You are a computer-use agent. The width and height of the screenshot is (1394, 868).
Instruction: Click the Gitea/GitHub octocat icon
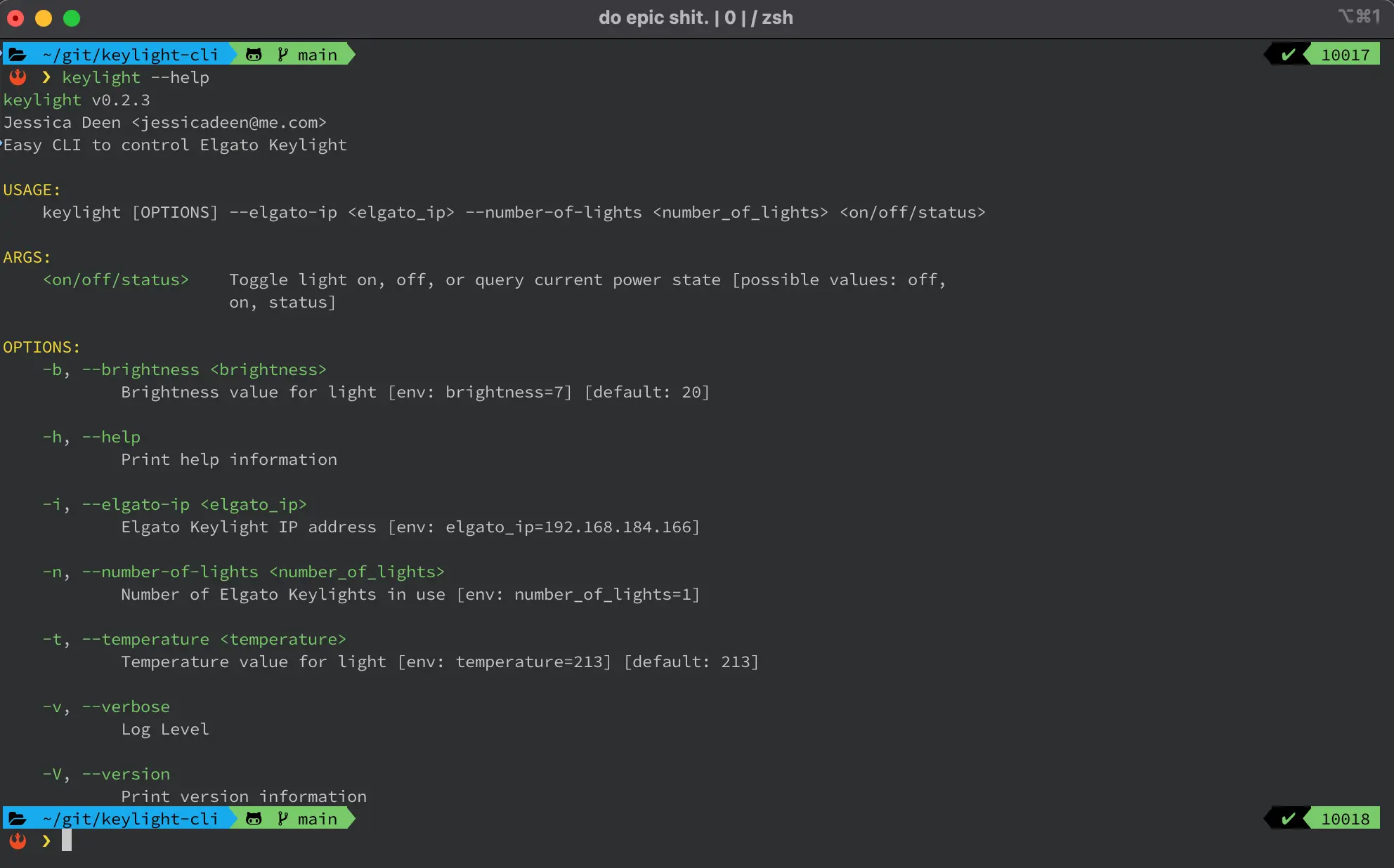252,54
